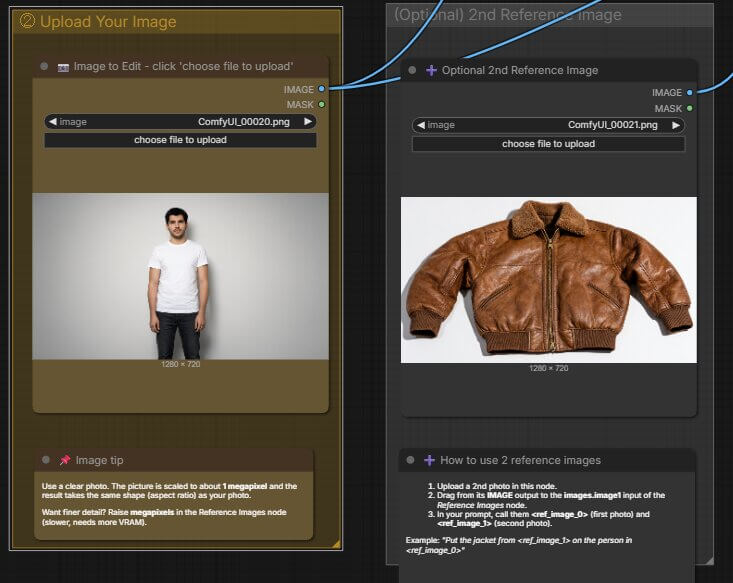Click step 1 'Upload a 2nd photo in this node'
This screenshot has height=583, width=733.
click(496, 486)
